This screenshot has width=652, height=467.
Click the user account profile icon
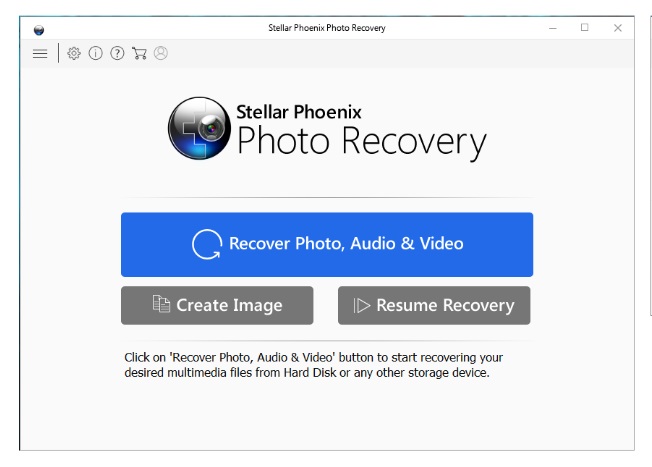[161, 53]
